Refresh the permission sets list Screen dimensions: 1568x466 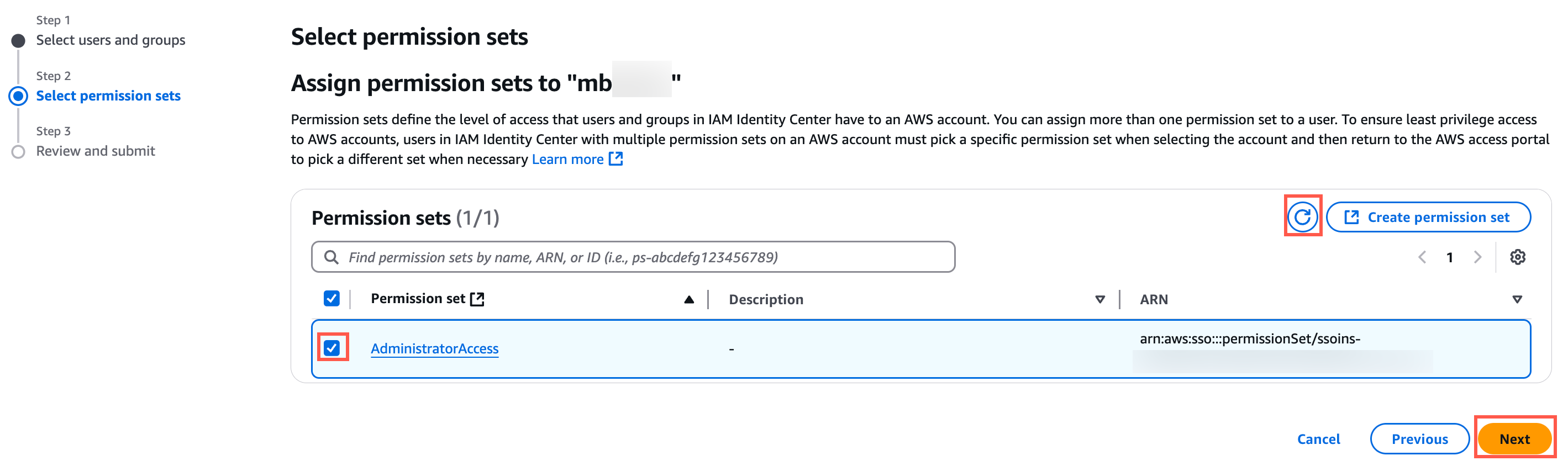1302,216
